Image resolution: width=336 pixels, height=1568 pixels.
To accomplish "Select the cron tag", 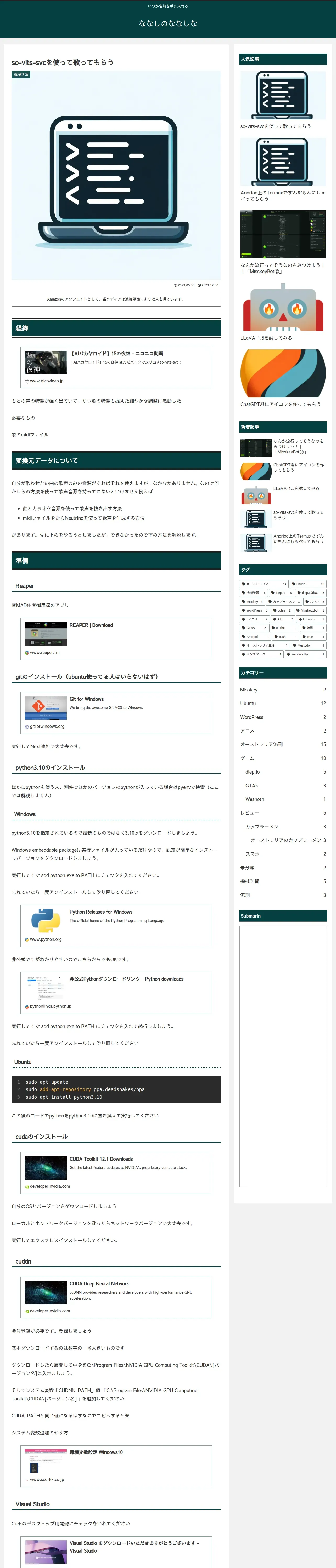I will click(313, 637).
